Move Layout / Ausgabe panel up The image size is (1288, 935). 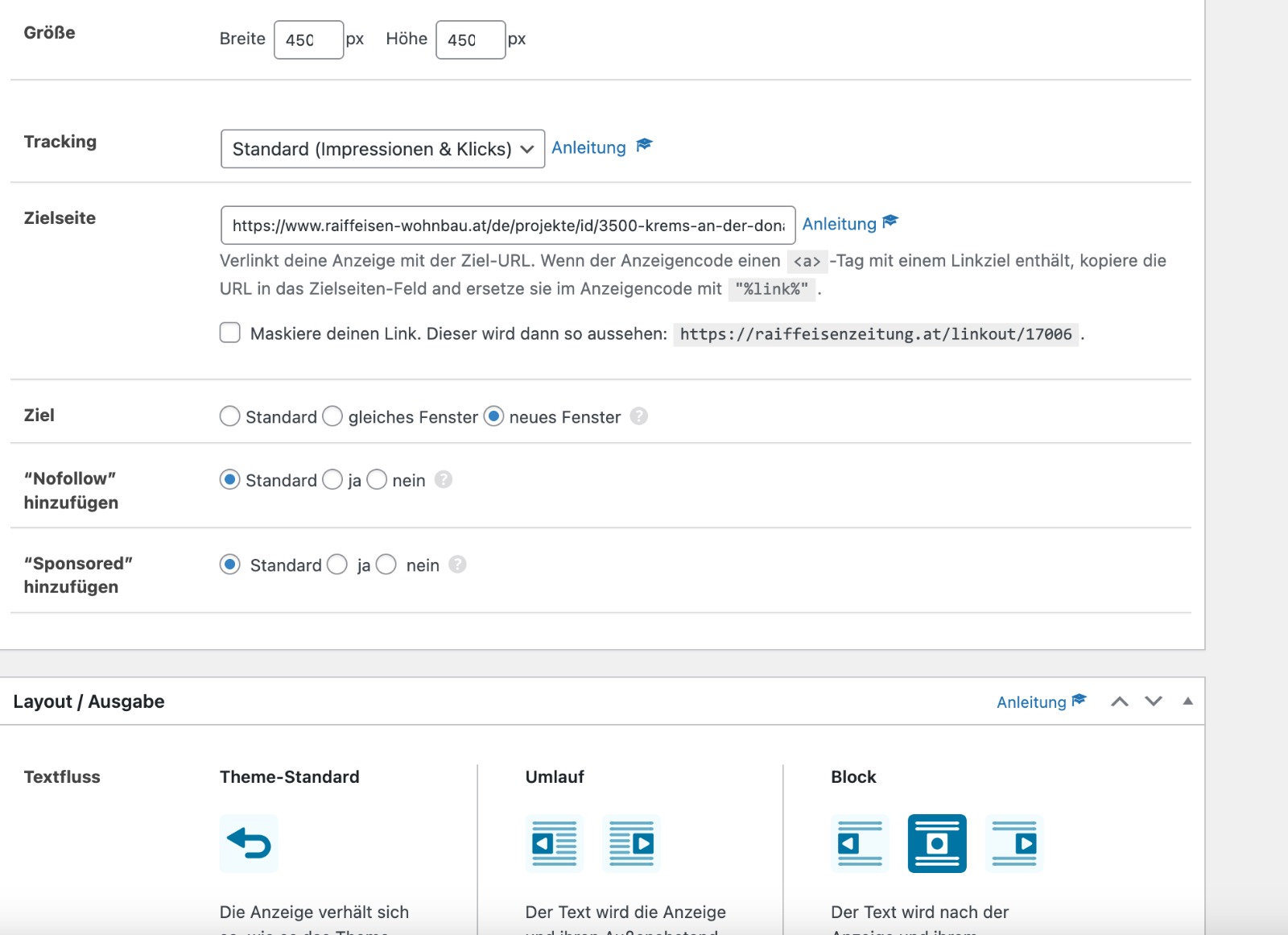(x=1119, y=701)
